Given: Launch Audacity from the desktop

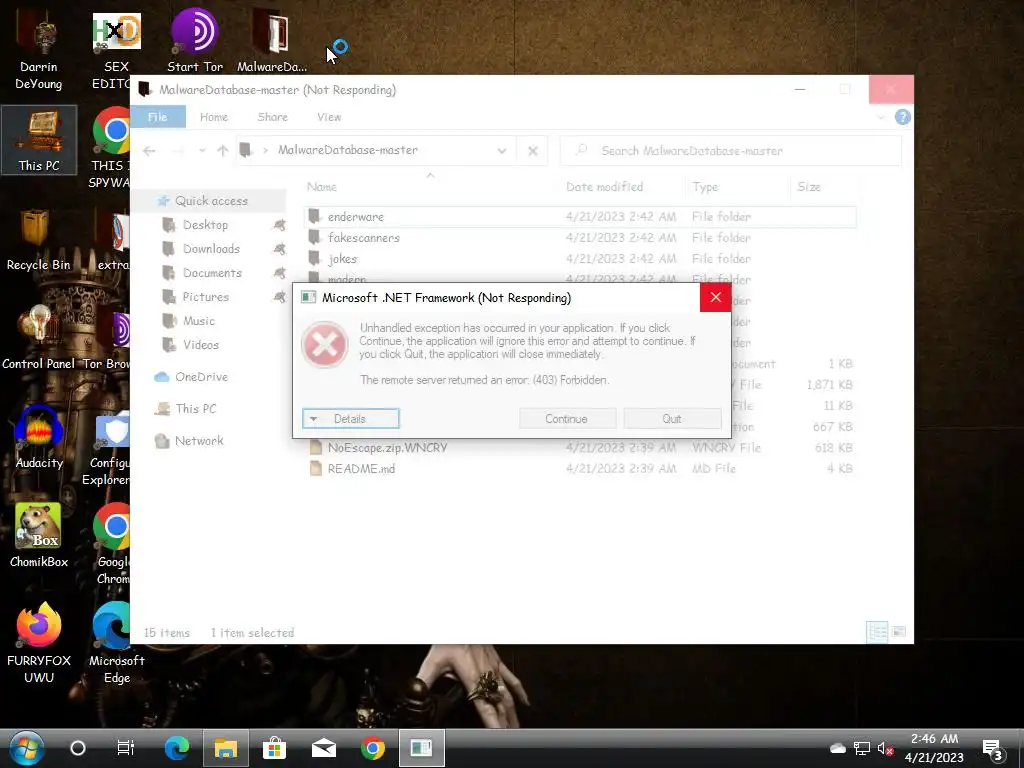Looking at the screenshot, I should (x=39, y=438).
